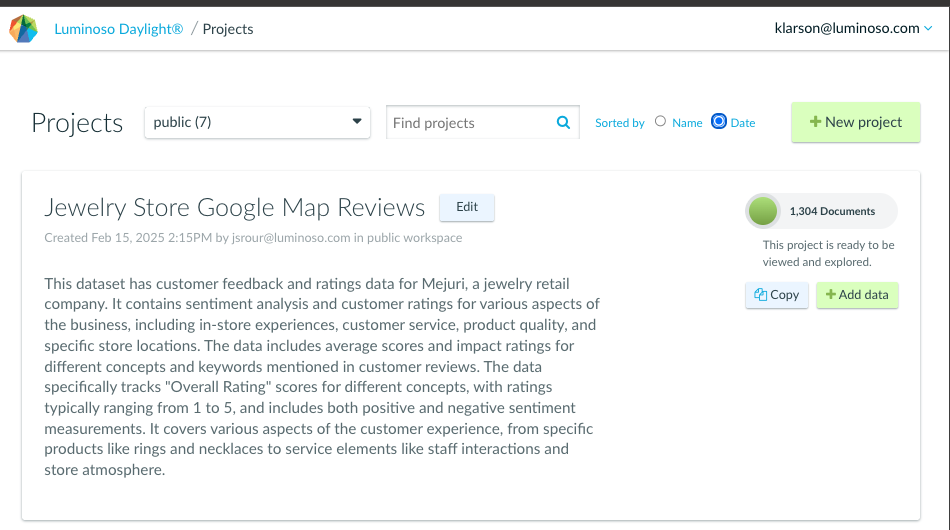Screen dimensions: 950x530
Task: Expand the klarson@luminoso.com account menu
Action: click(853, 28)
